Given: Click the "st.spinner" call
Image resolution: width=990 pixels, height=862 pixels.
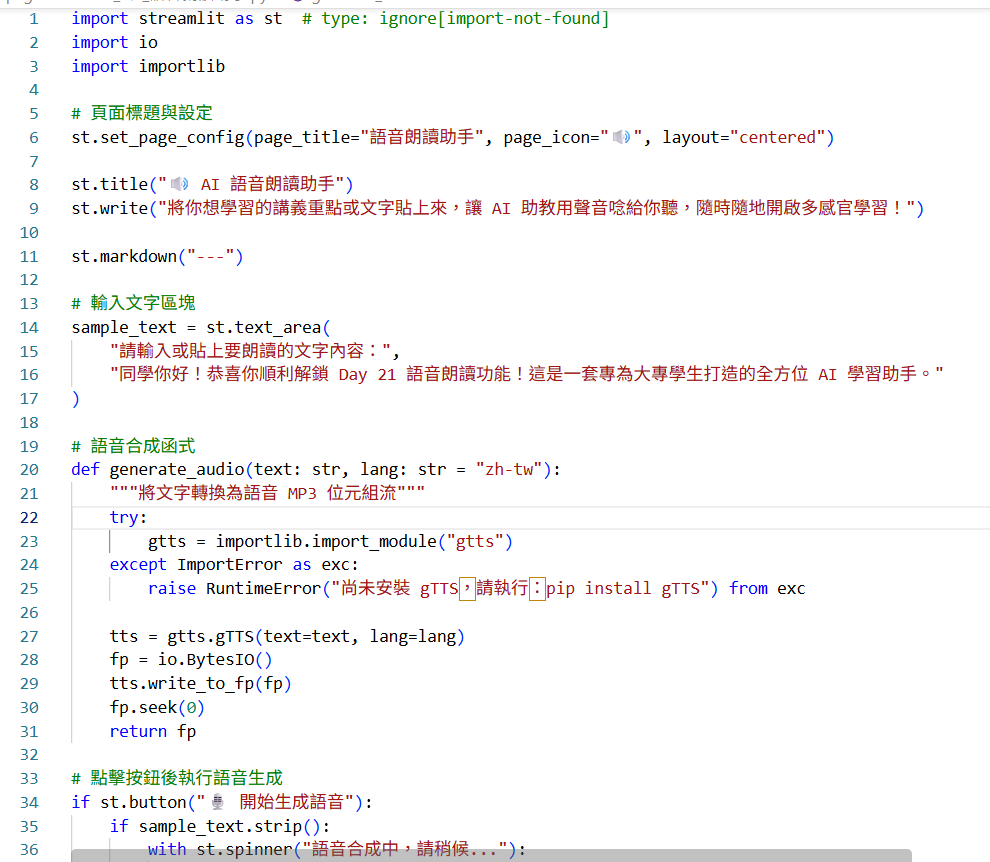Looking at the screenshot, I should coord(244,849).
